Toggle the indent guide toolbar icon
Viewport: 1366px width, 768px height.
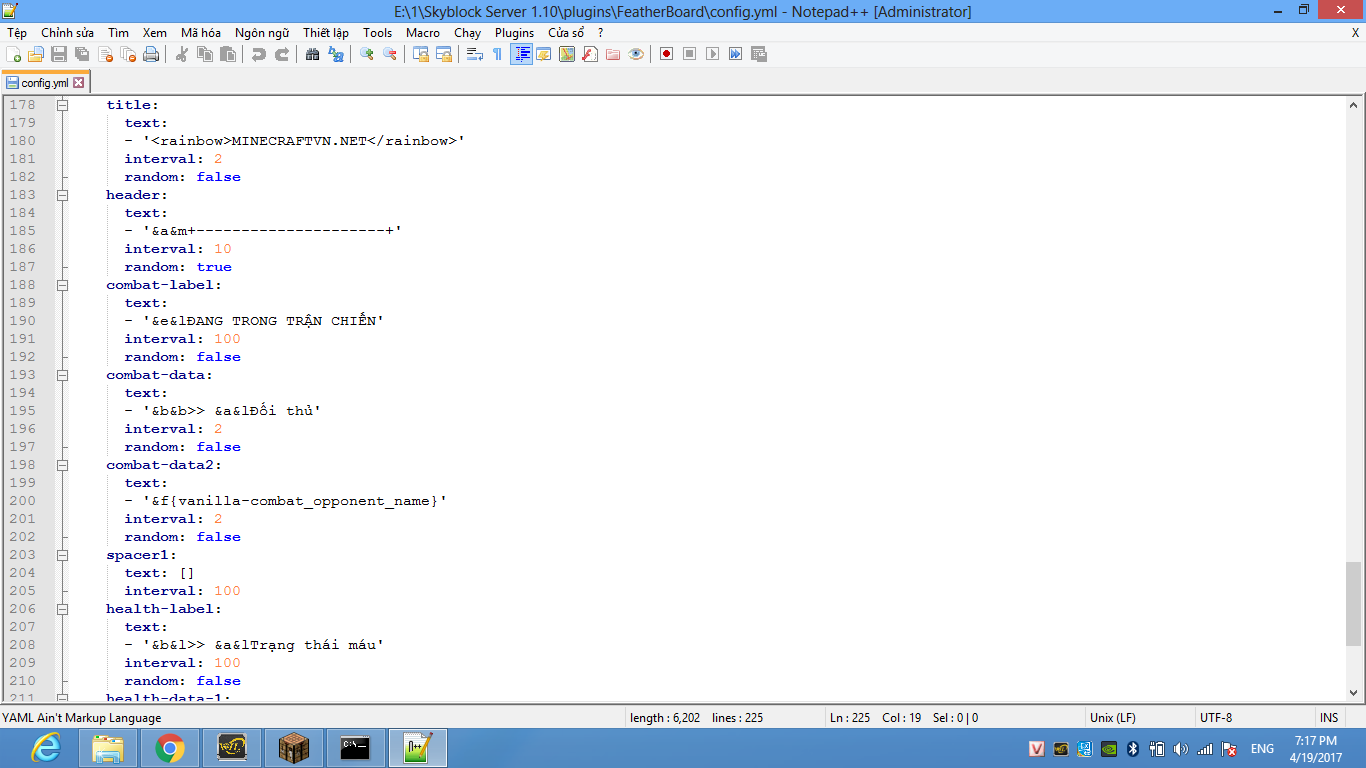click(x=521, y=54)
